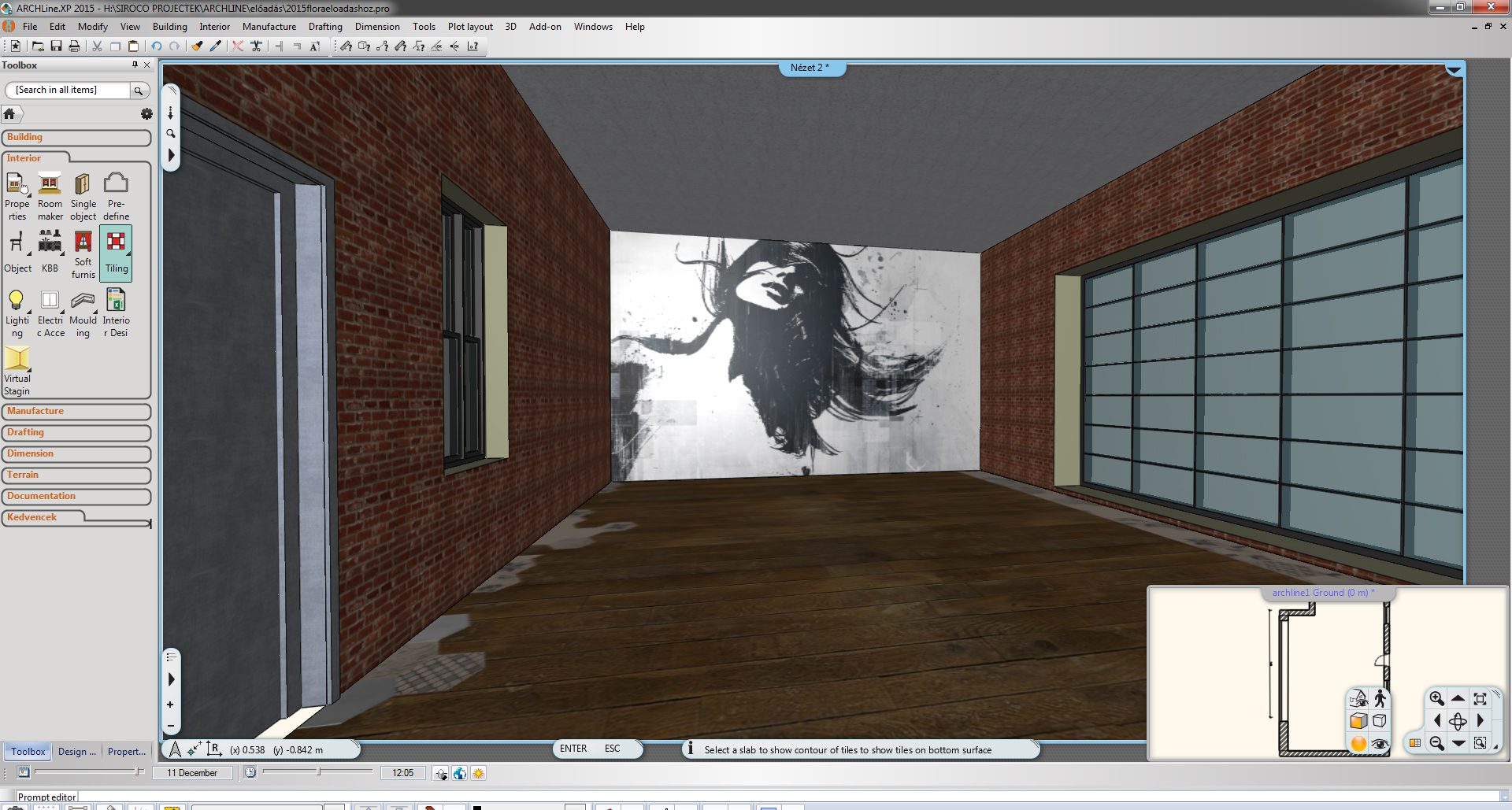Click the Save icon in the toolbar
Viewport: 1512px width, 810px height.
click(56, 46)
